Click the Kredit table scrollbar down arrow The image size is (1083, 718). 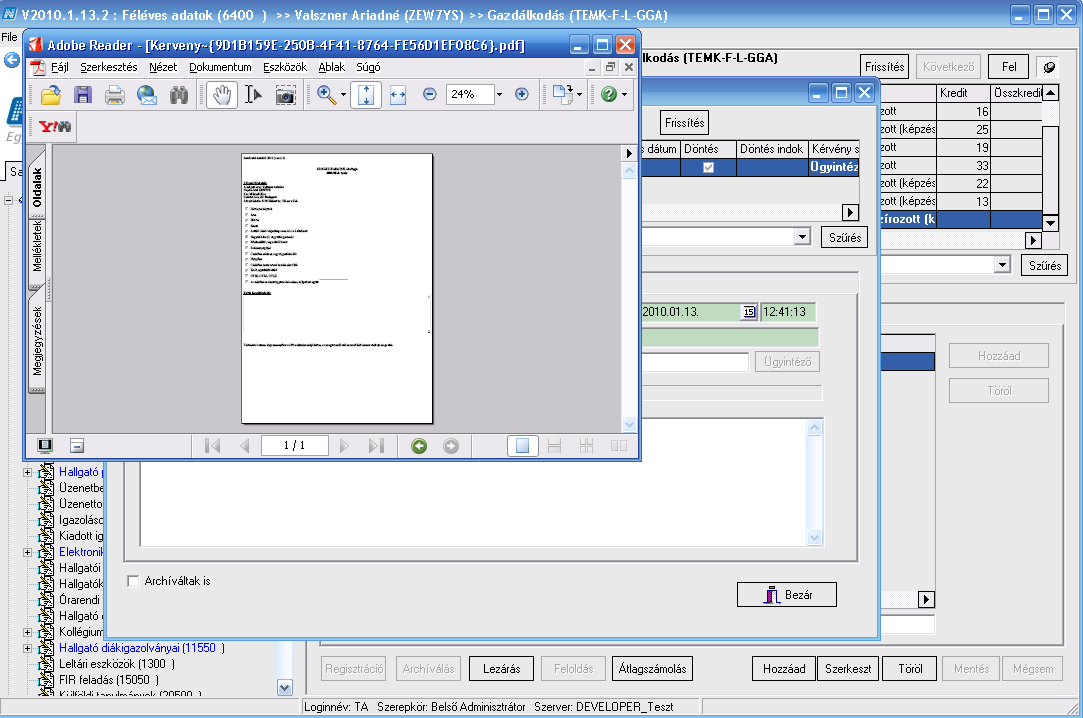click(x=1051, y=223)
